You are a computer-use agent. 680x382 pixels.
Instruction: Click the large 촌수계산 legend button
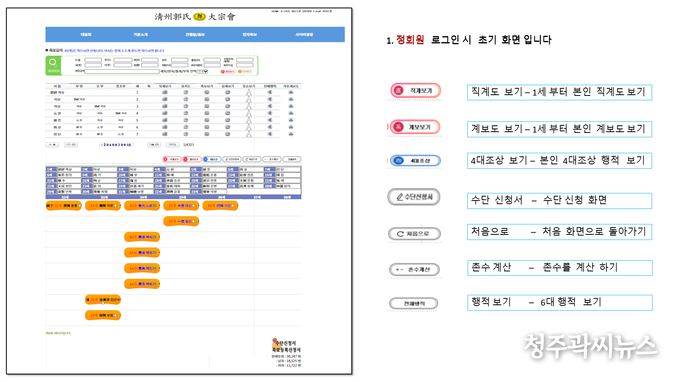(414, 269)
